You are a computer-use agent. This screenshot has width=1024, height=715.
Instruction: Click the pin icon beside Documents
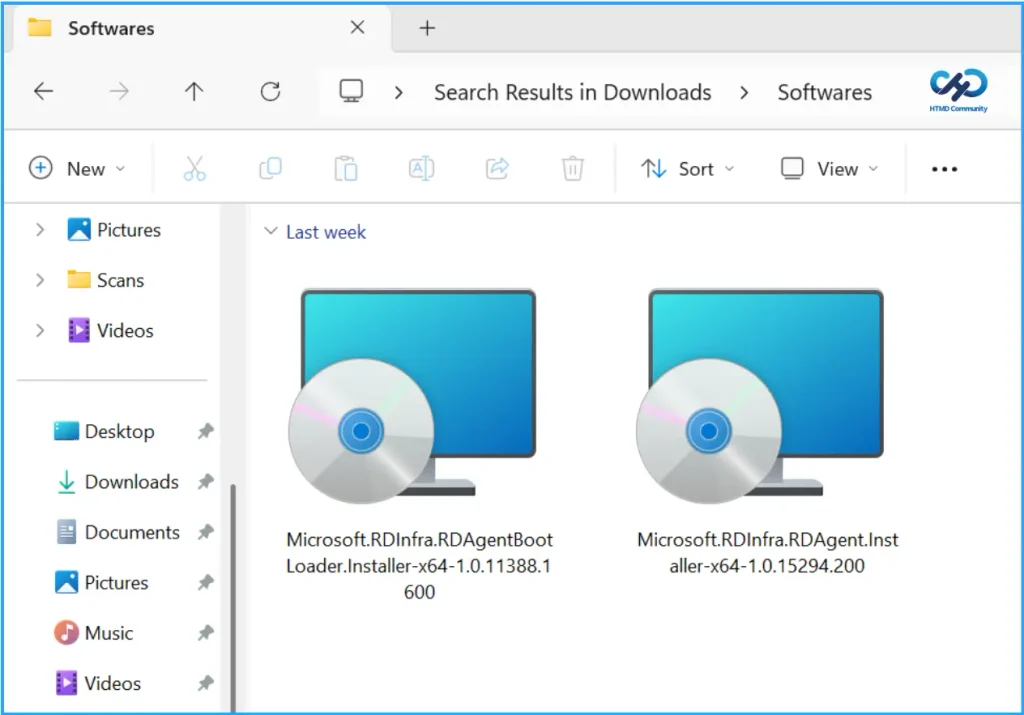click(x=206, y=532)
